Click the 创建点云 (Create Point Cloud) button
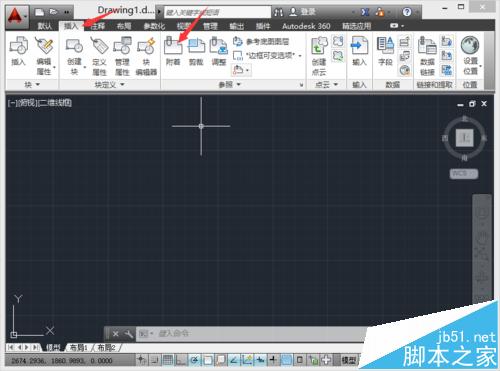This screenshot has width=500, height=371. [x=319, y=56]
